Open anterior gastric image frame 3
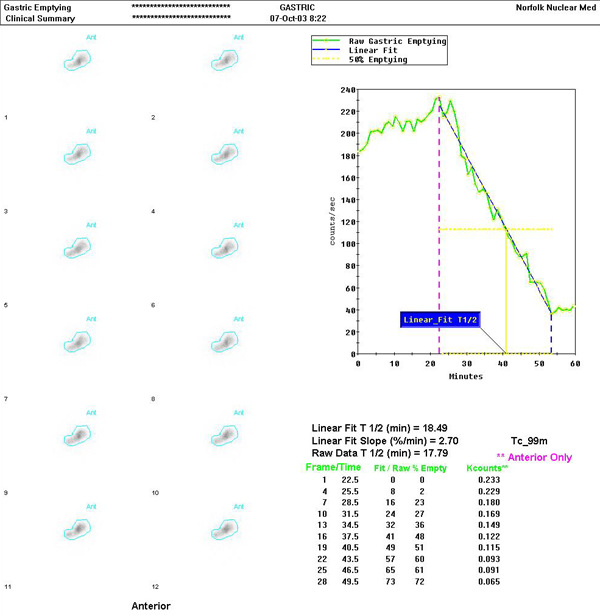600x615 pixels. 78,154
